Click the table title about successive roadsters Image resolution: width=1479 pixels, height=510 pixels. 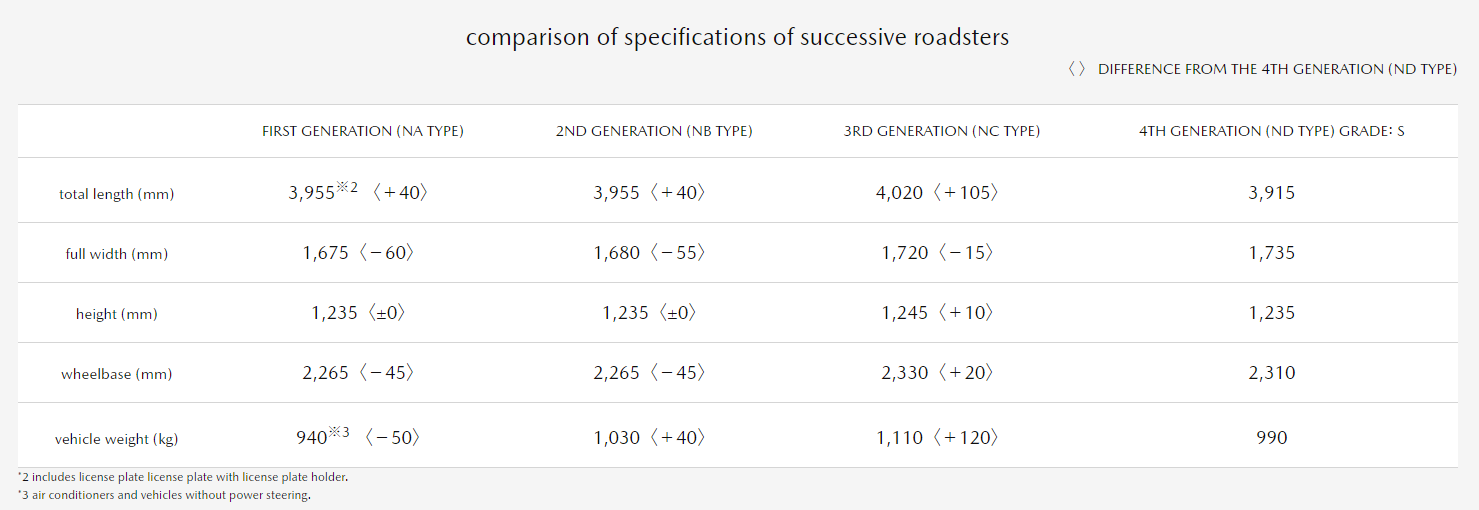click(737, 38)
